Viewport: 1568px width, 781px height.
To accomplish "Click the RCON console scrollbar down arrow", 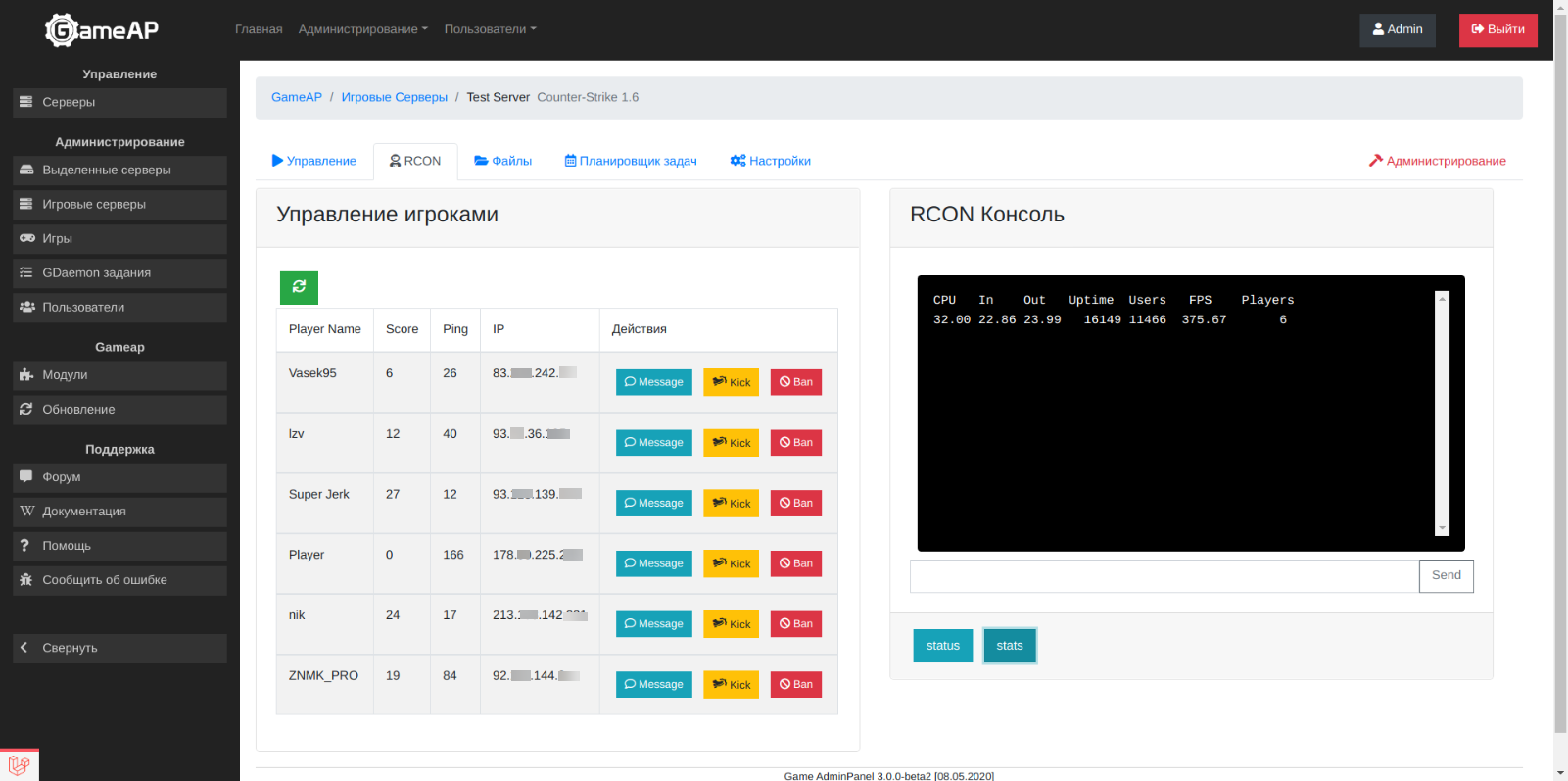I will [x=1442, y=528].
